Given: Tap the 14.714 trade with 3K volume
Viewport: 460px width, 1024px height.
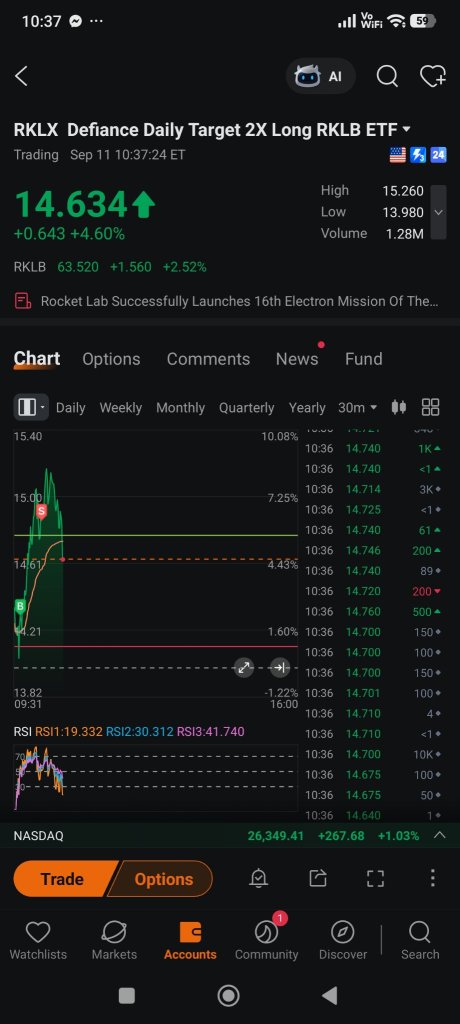Looking at the screenshot, I should point(373,489).
